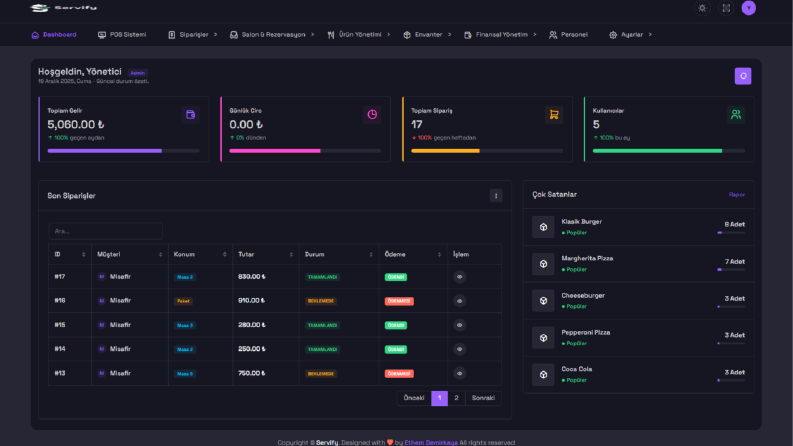793x446 pixels.
Task: Click the Paket badge in order #16
Action: coord(183,301)
